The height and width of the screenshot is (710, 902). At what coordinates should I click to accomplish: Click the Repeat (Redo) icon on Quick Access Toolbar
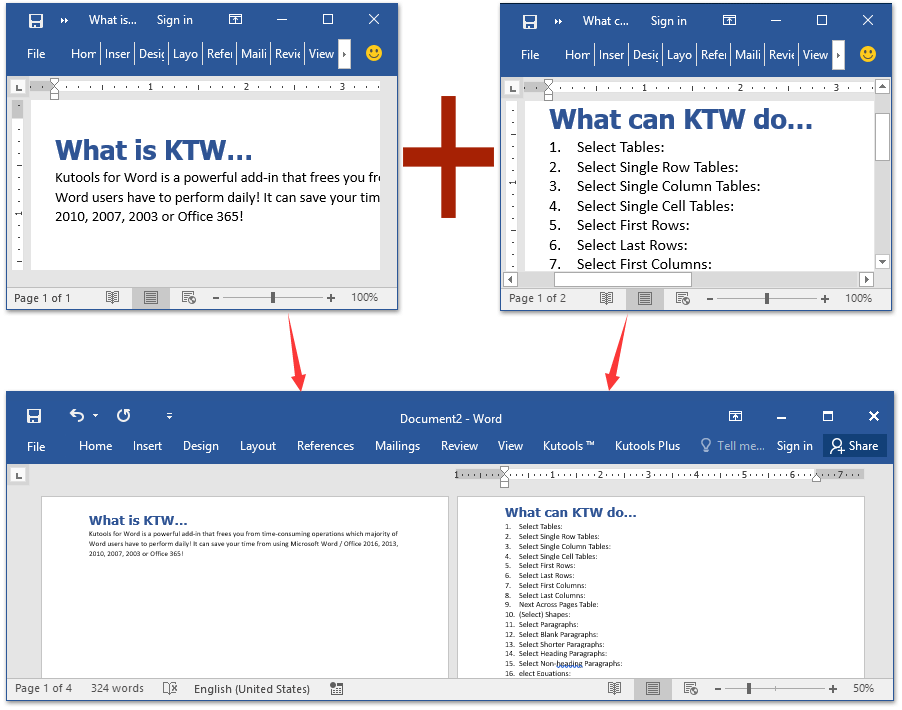(122, 415)
